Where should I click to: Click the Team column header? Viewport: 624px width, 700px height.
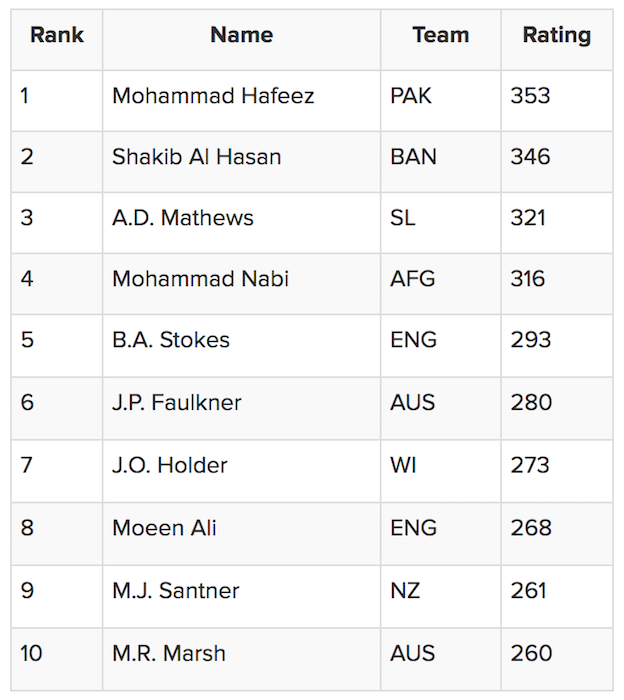pyautogui.click(x=440, y=35)
